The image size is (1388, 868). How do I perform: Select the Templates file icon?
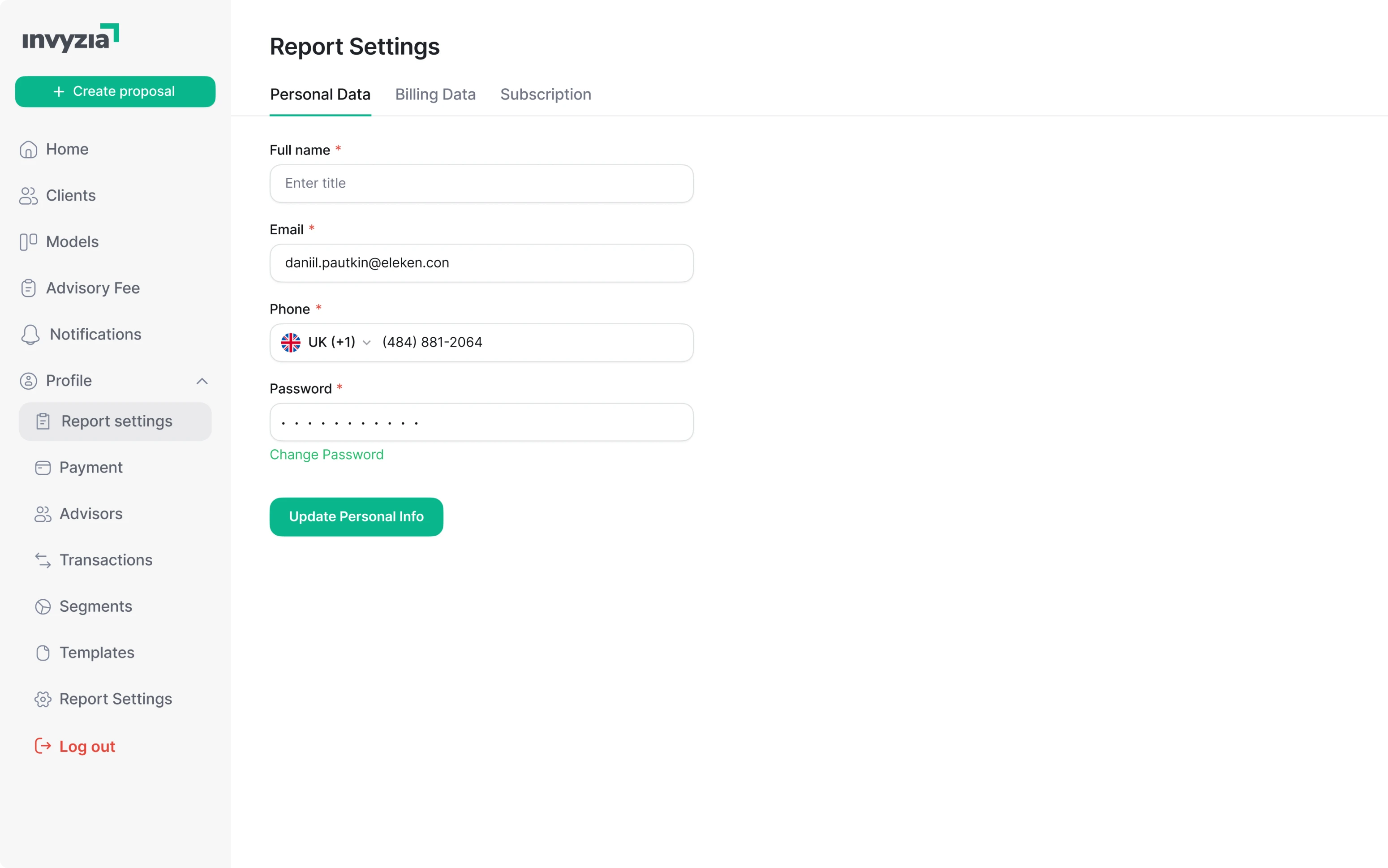pos(43,653)
